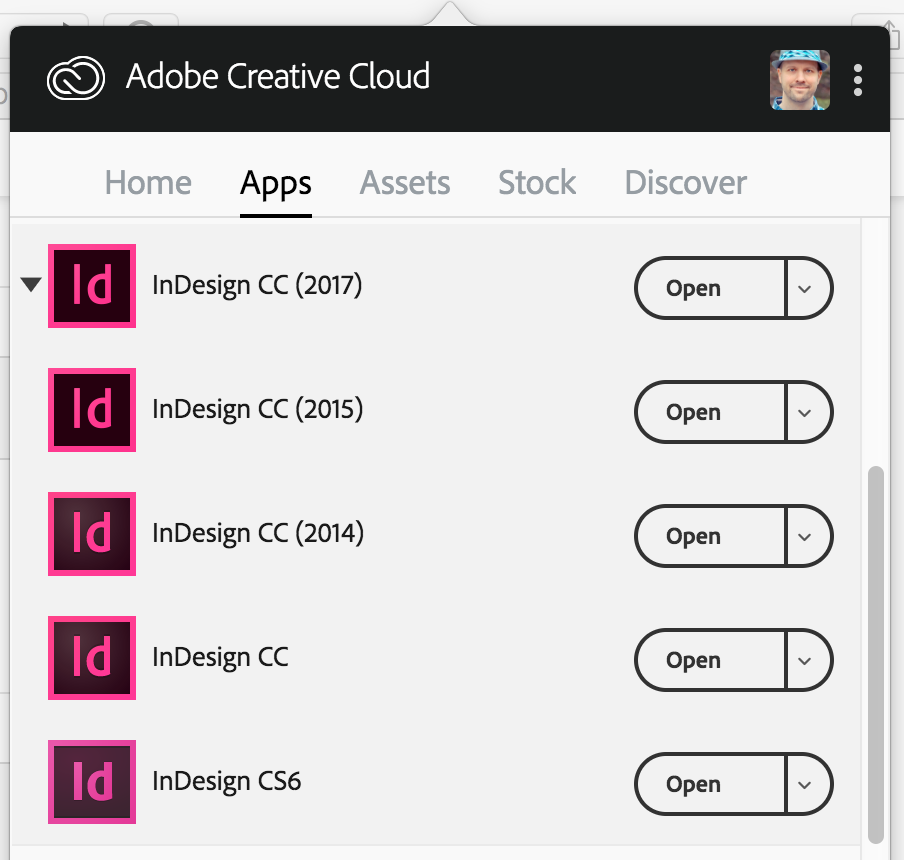This screenshot has width=904, height=860.
Task: Open the user profile avatar
Action: 799,80
